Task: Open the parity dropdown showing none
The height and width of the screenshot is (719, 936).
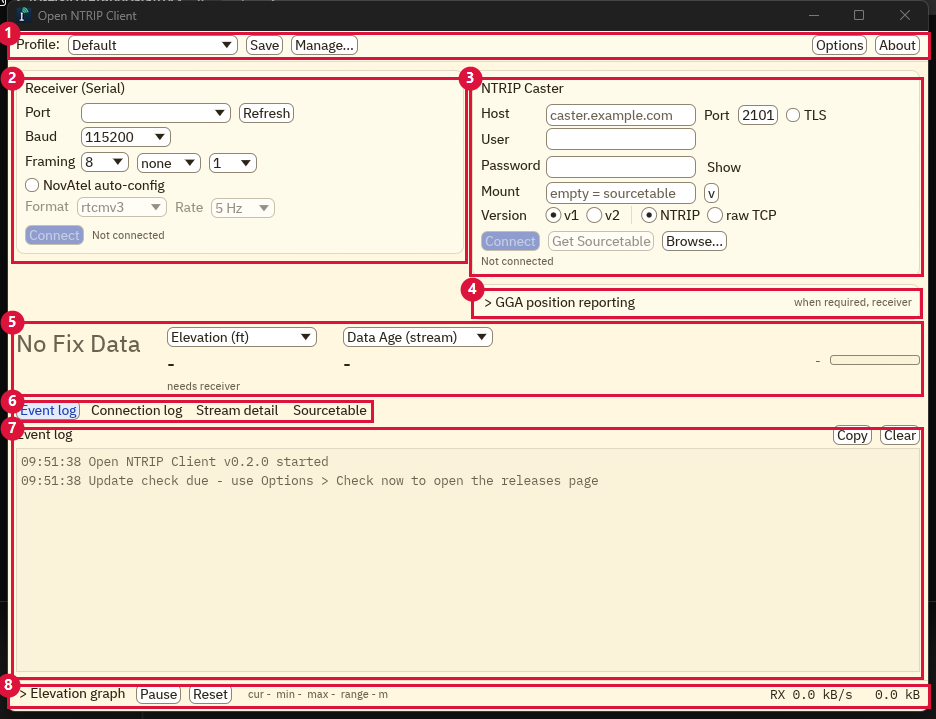Action: (x=169, y=163)
